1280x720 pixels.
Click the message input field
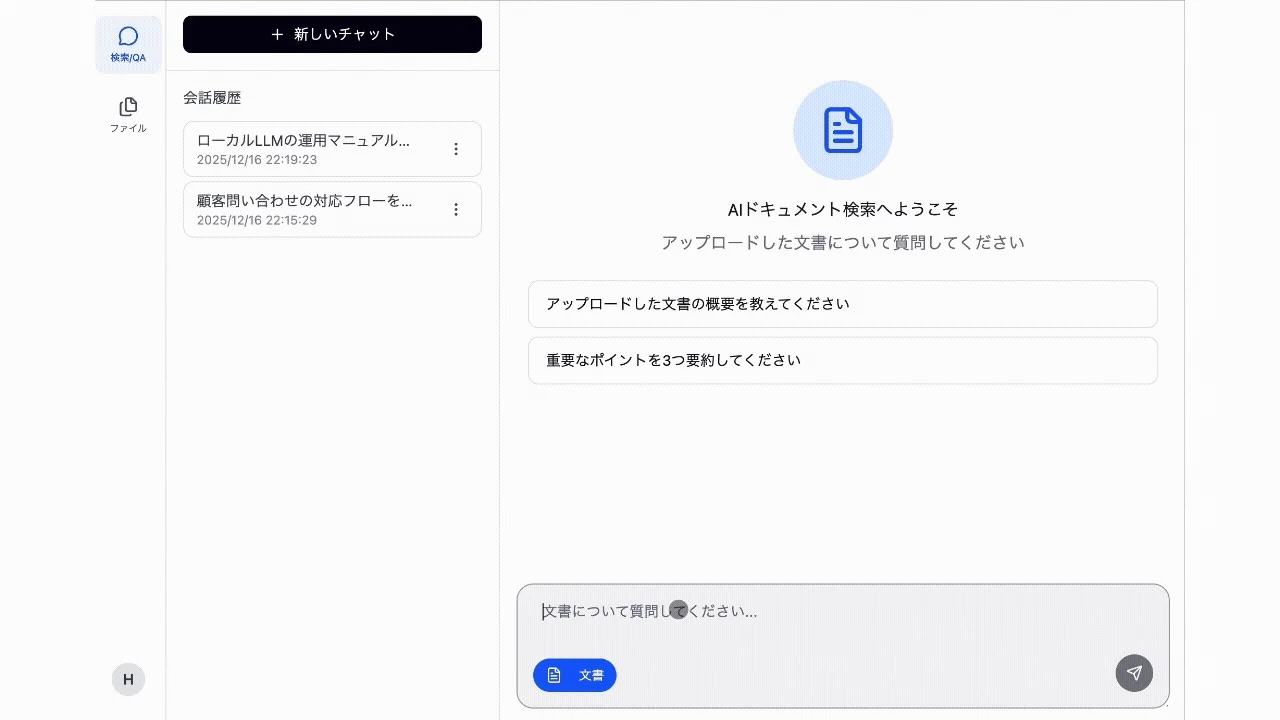pos(843,611)
